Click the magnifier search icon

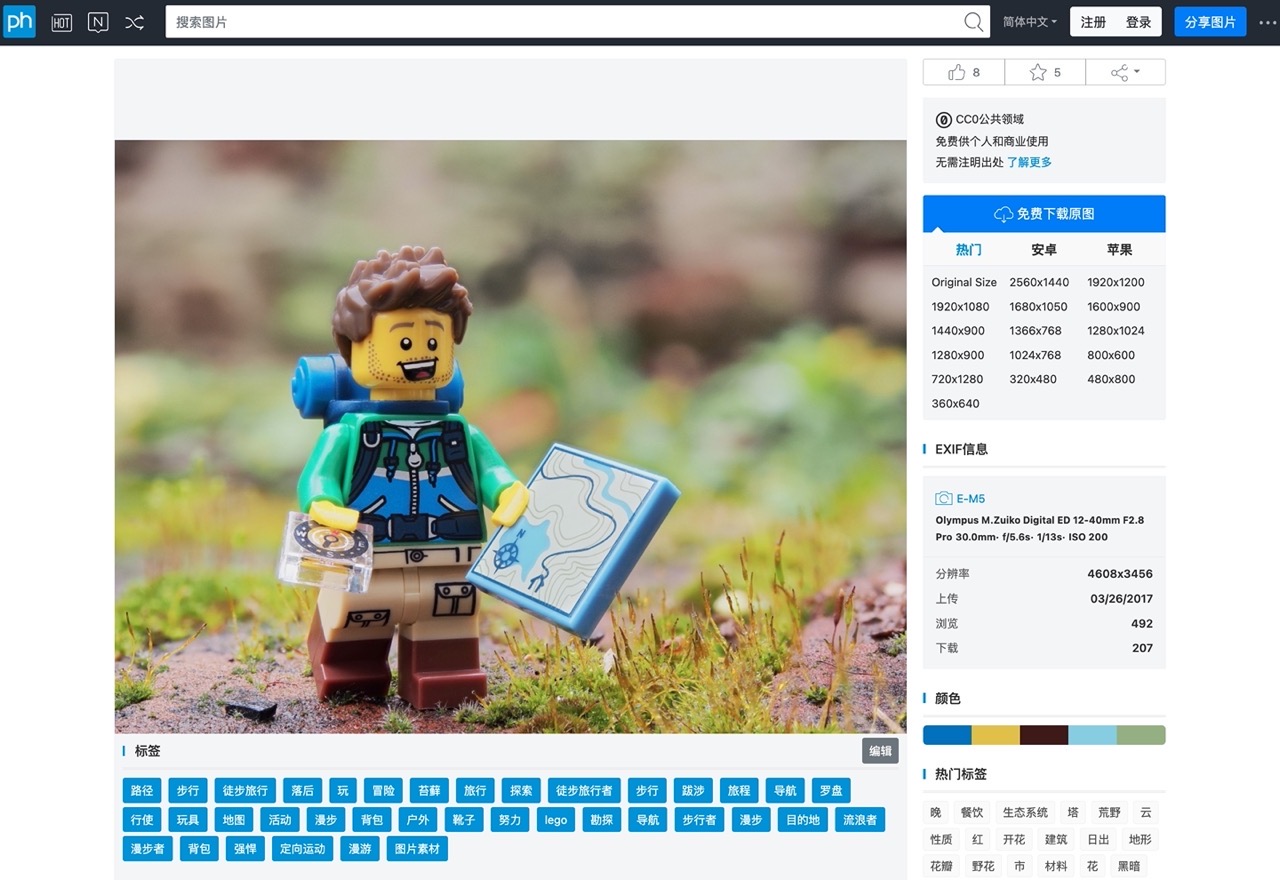[973, 21]
